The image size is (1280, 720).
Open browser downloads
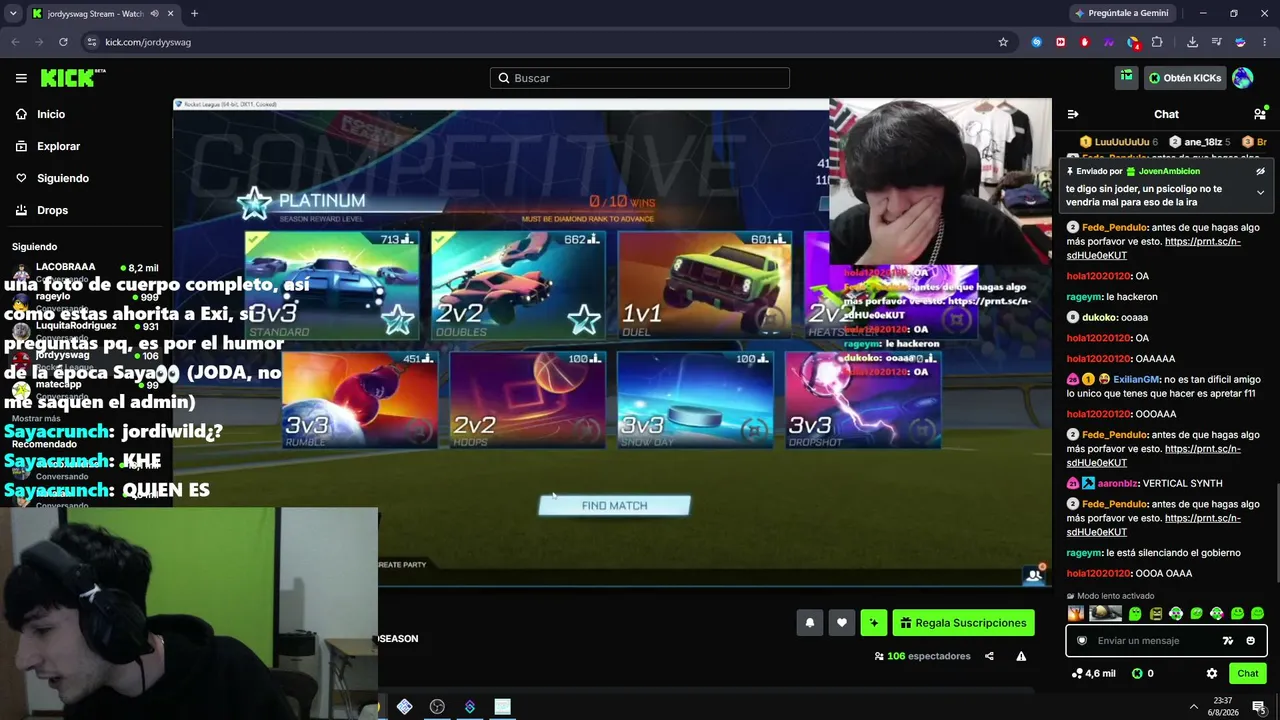[x=1192, y=42]
